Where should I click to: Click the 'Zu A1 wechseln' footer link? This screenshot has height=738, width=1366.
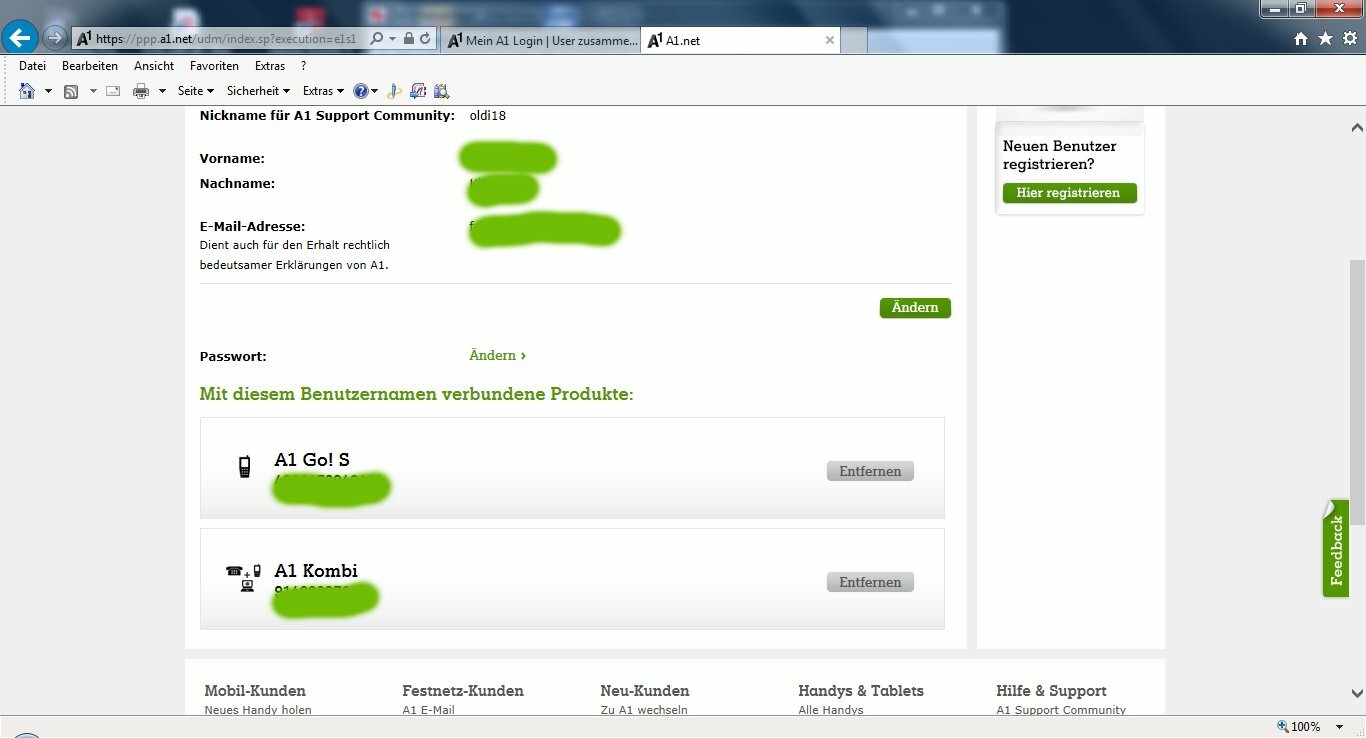click(x=644, y=710)
